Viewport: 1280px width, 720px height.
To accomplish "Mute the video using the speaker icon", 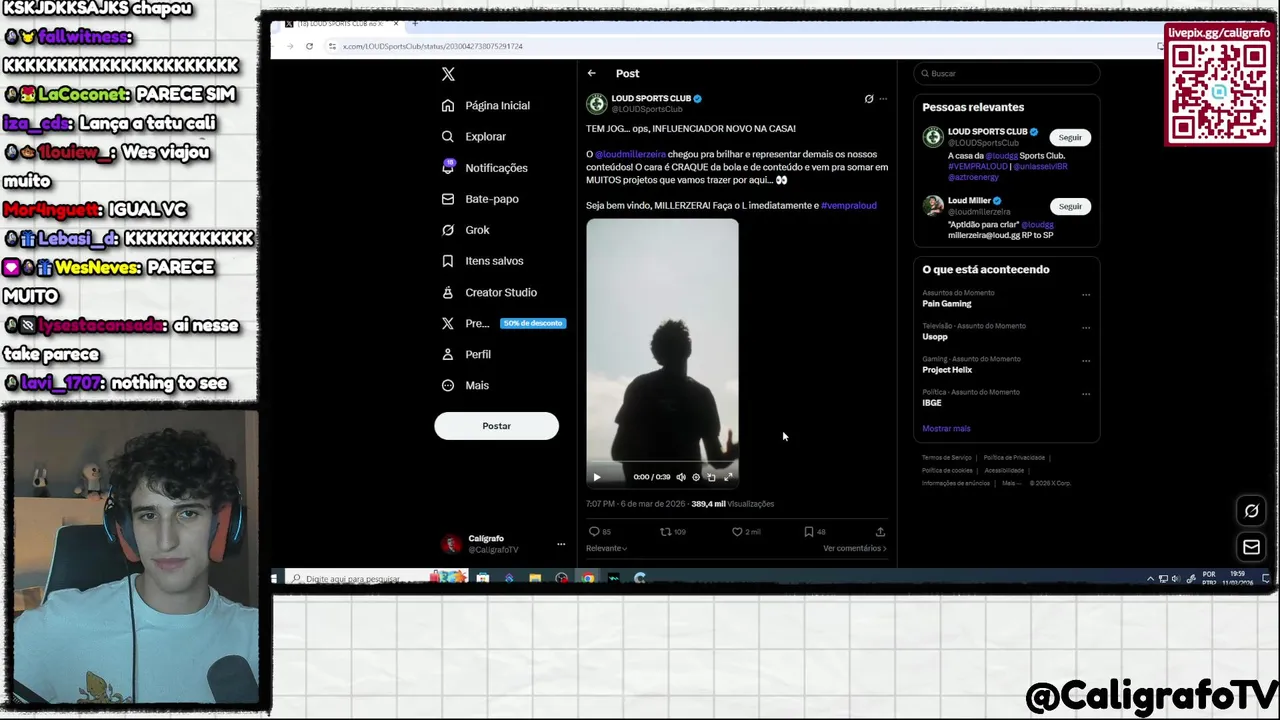I will [681, 477].
